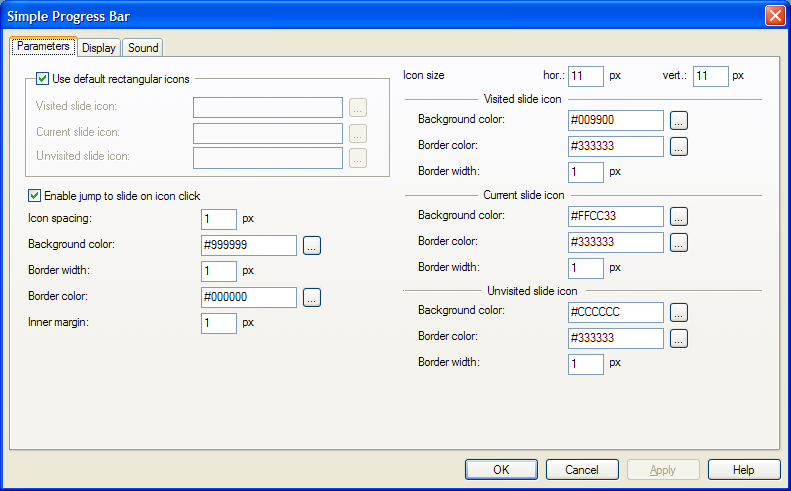Click browse button for Current slide Border color
The image size is (791, 491).
click(x=679, y=243)
